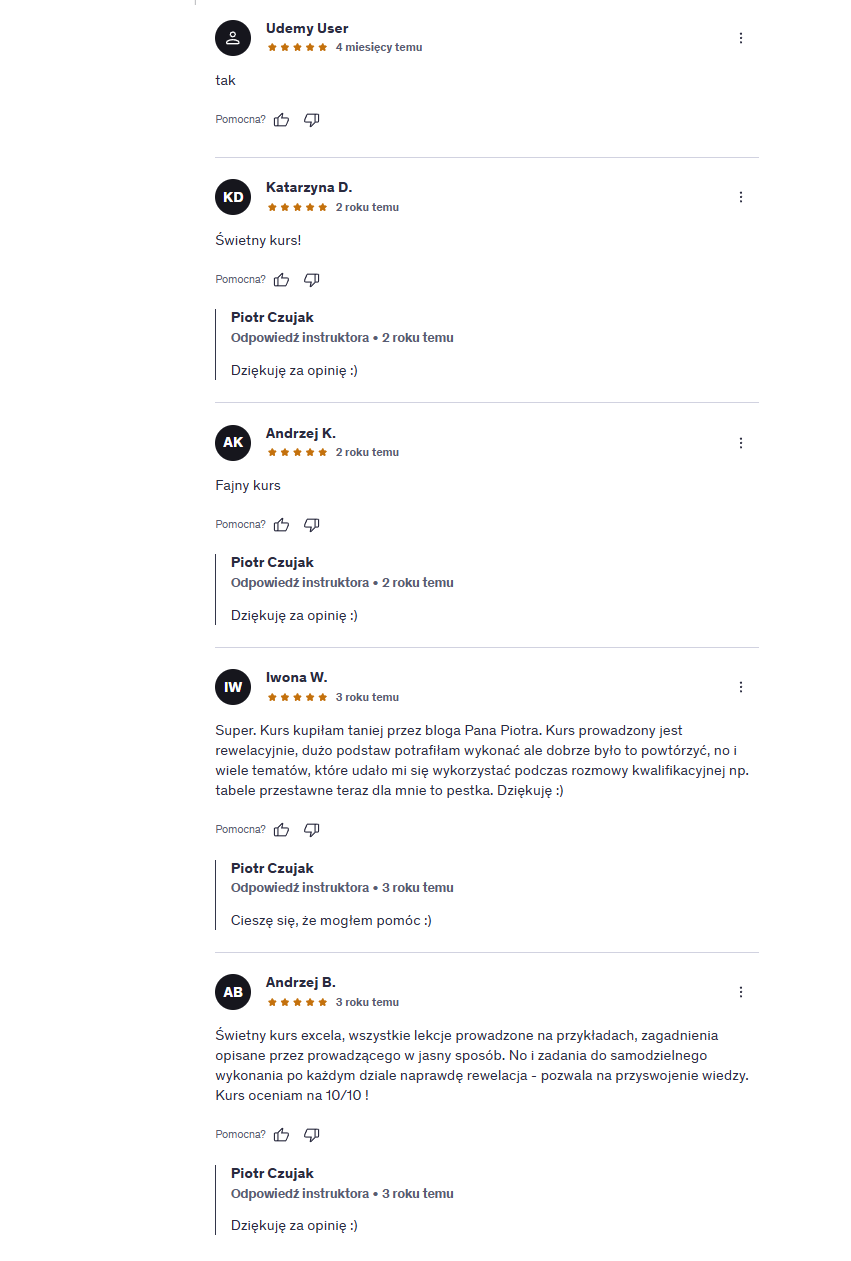Thumbs down Iwona W.'s review
Viewport: 851px width, 1261px height.
point(312,830)
